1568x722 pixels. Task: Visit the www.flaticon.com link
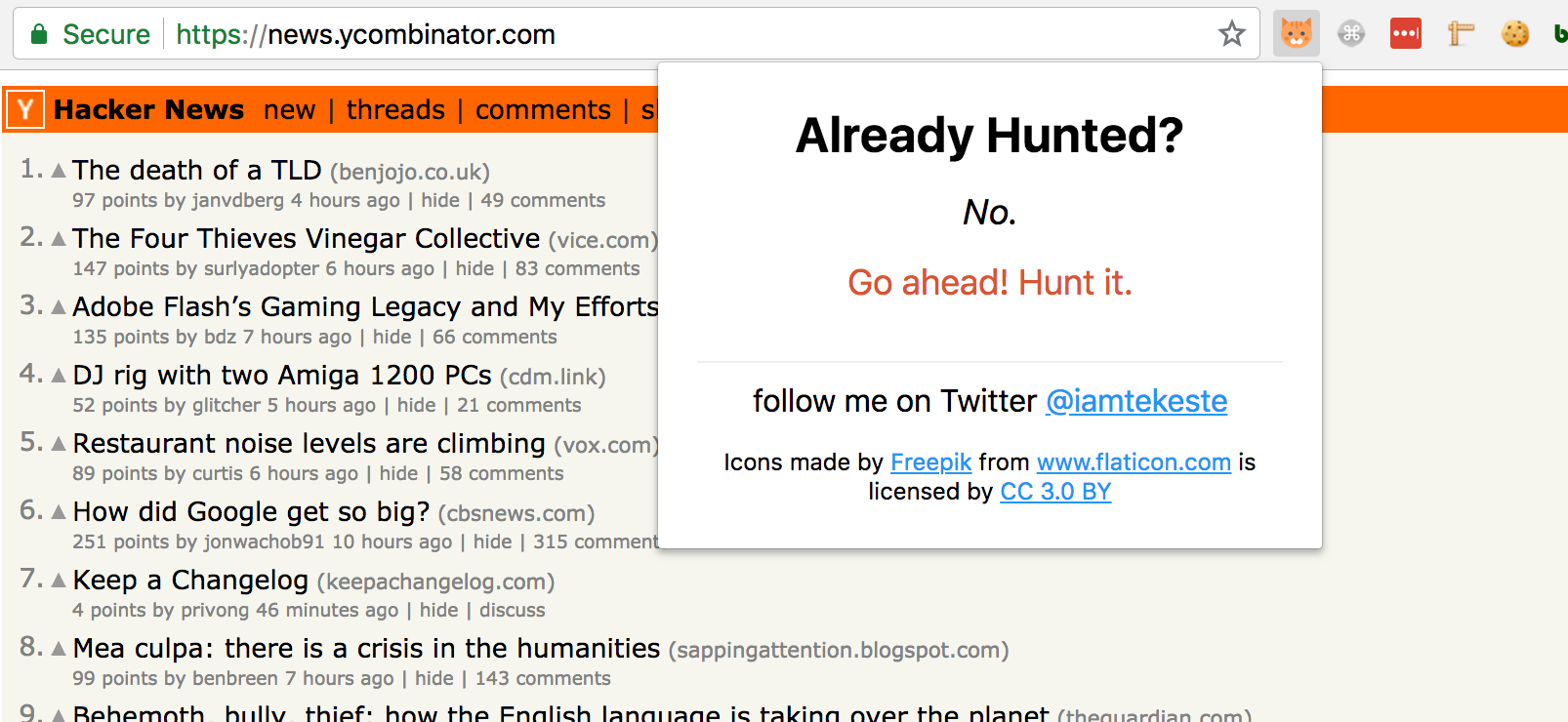tap(1134, 462)
